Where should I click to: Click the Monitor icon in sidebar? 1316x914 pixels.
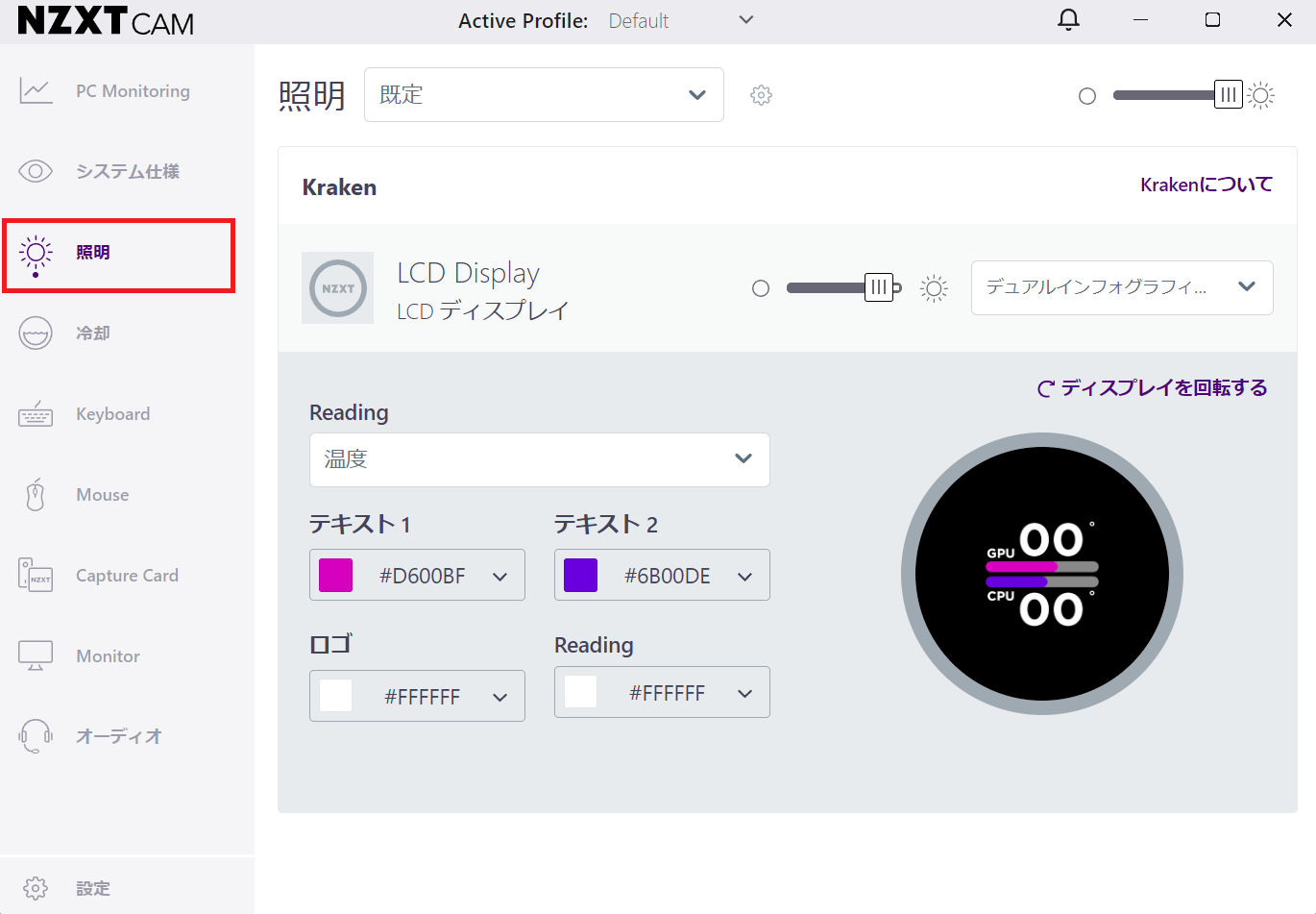click(36, 655)
